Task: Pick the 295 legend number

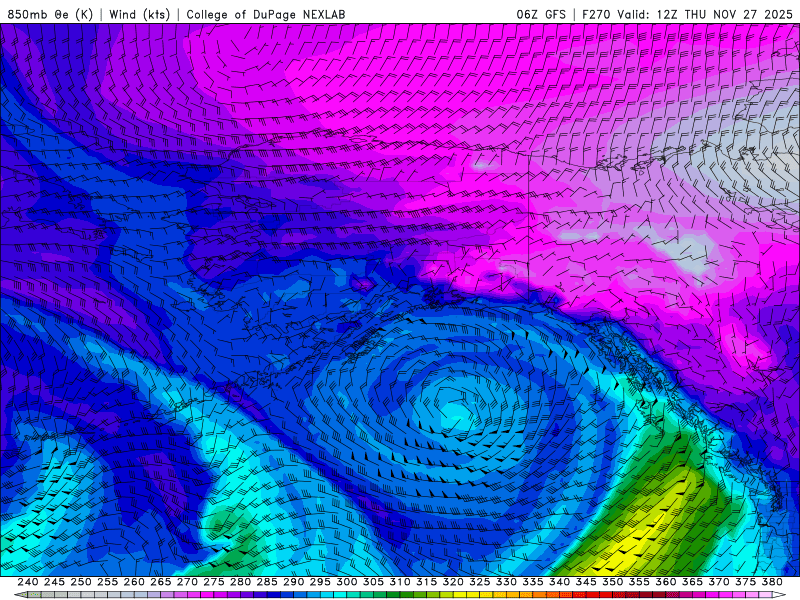Action: click(x=320, y=582)
